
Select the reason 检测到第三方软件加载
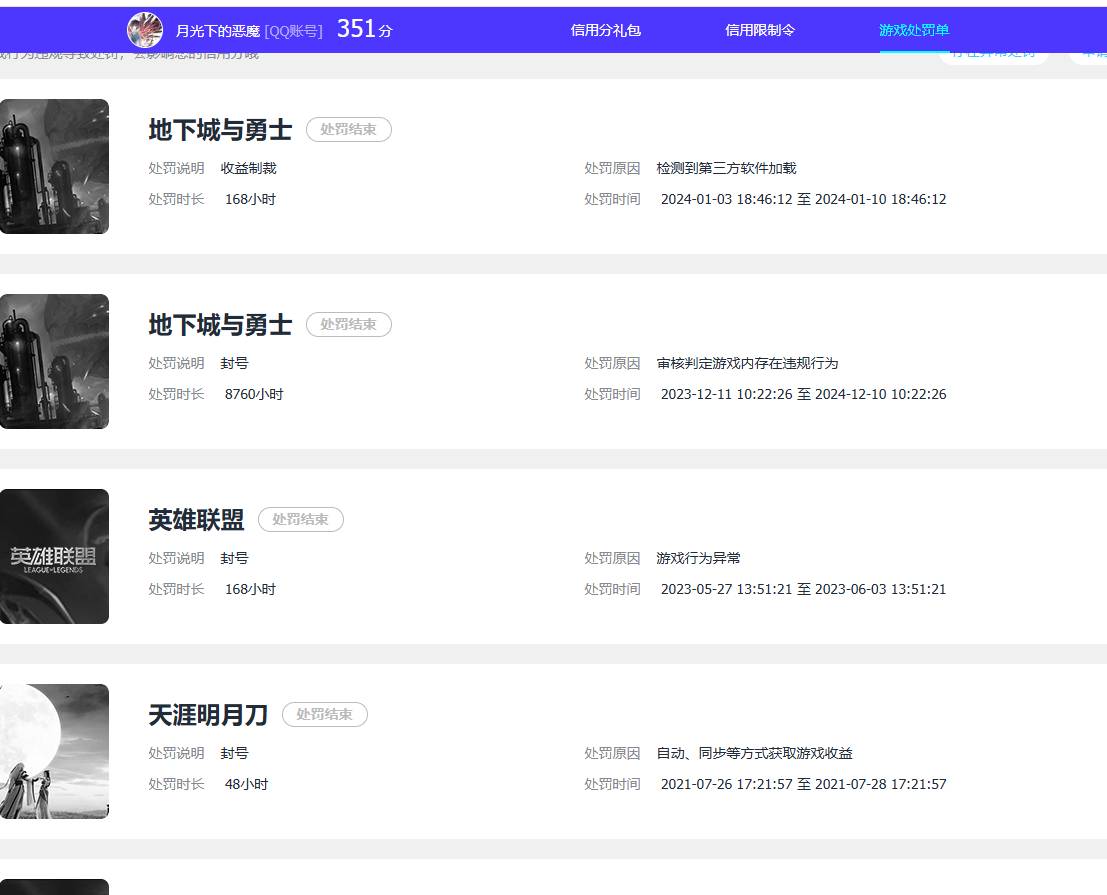726,168
